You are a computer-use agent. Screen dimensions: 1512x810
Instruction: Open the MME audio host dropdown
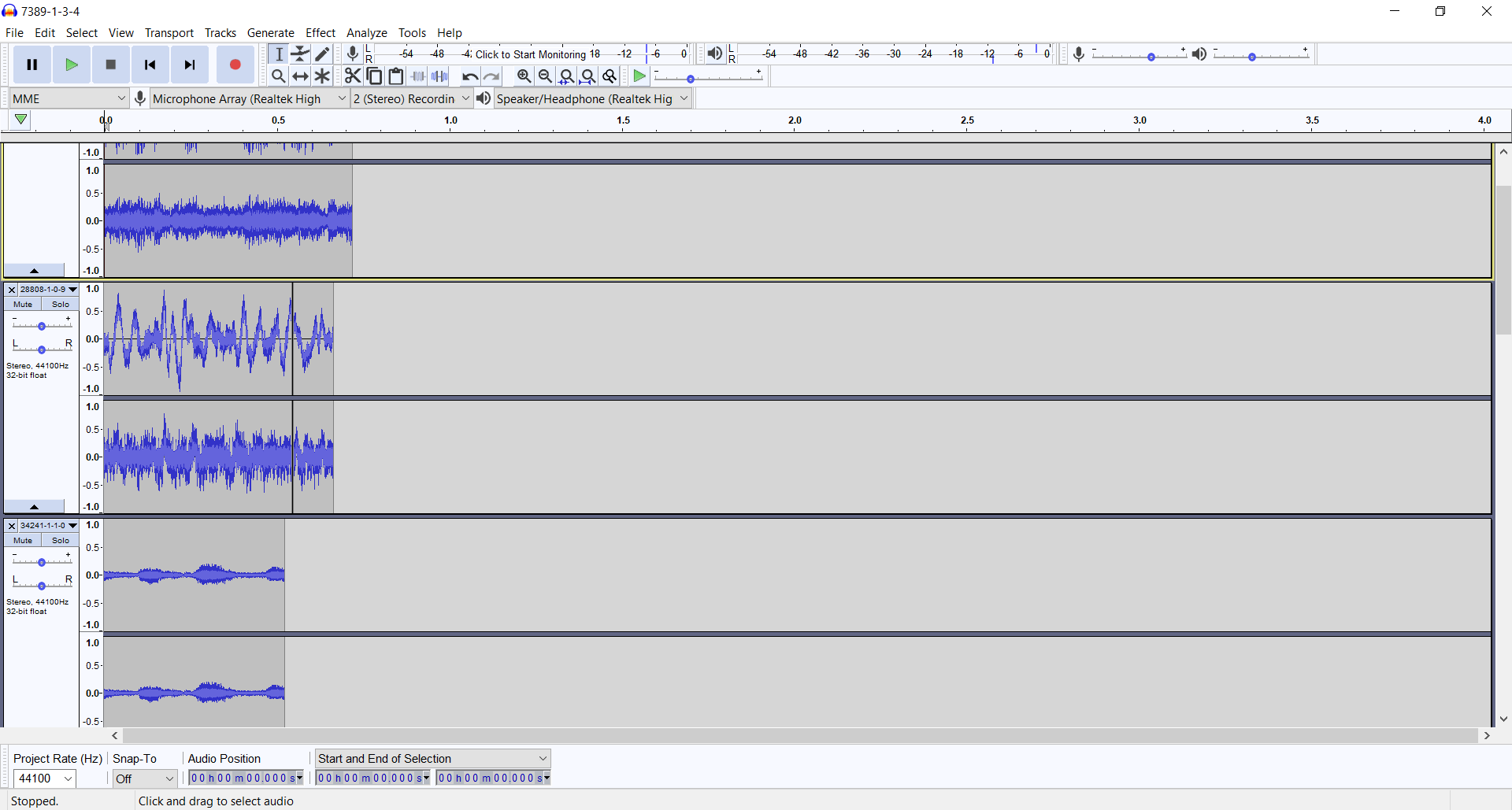69,98
